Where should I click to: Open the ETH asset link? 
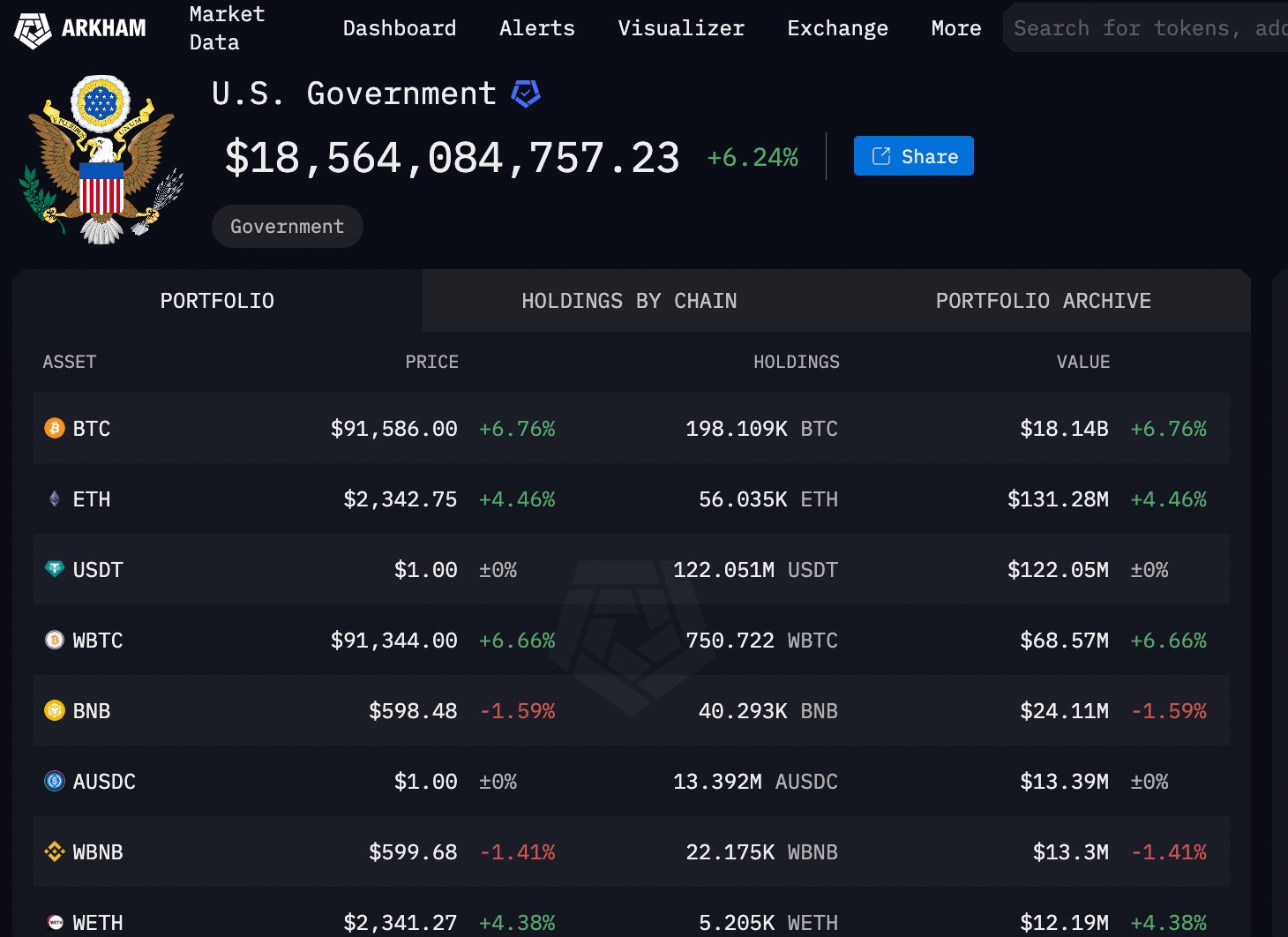pyautogui.click(x=92, y=499)
